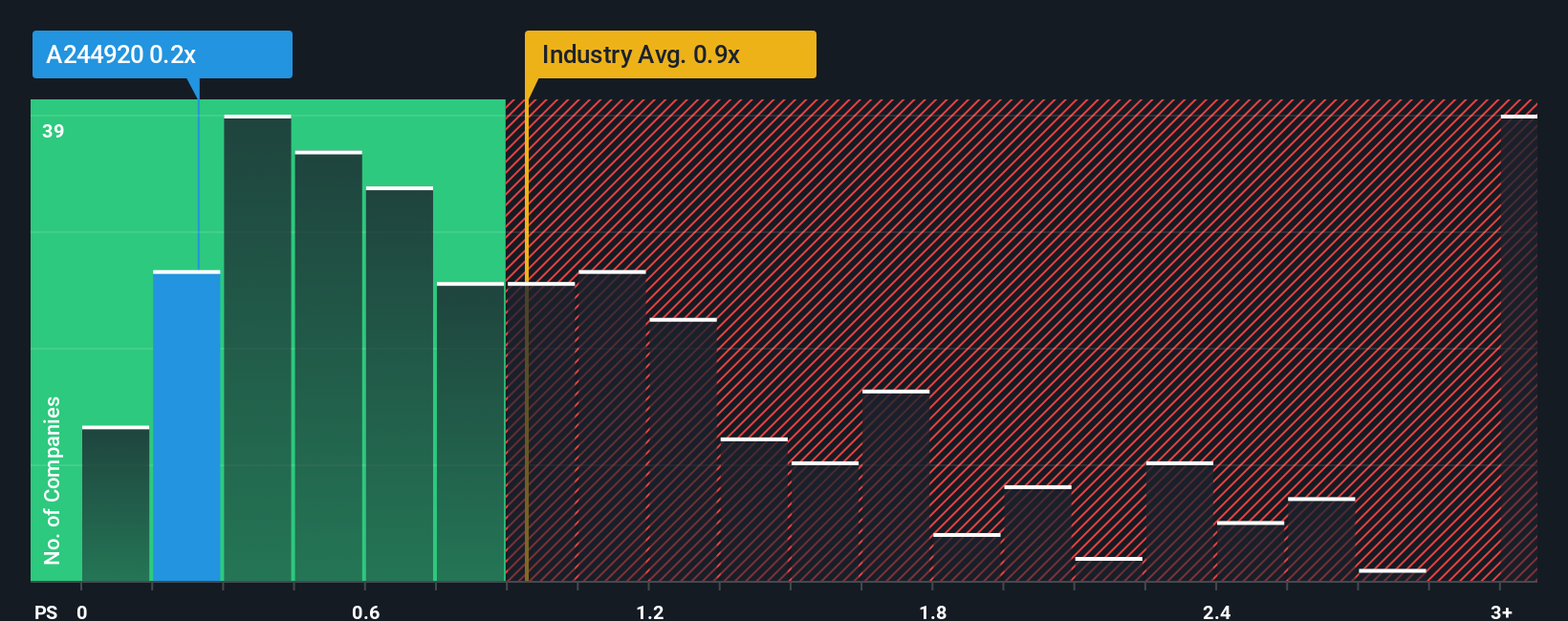
Task: Click the axis label 2.4
Action: click(1216, 611)
